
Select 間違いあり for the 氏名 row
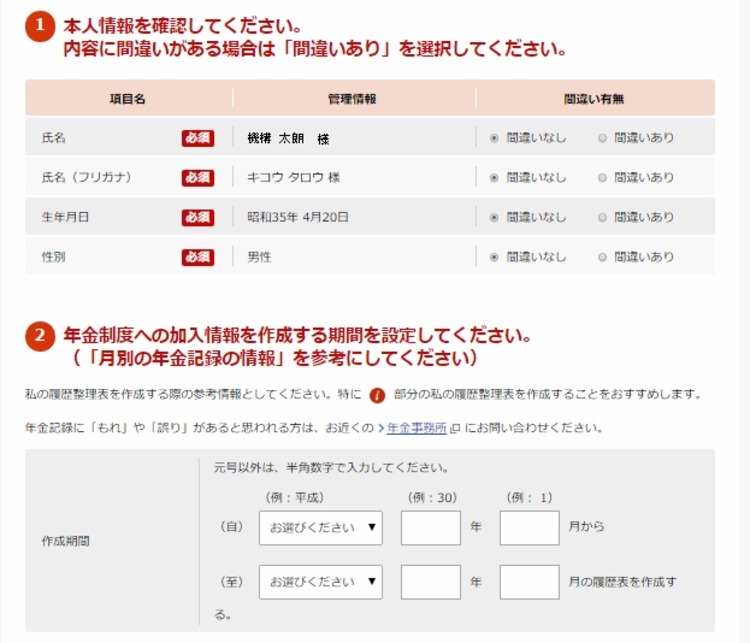(x=602, y=138)
